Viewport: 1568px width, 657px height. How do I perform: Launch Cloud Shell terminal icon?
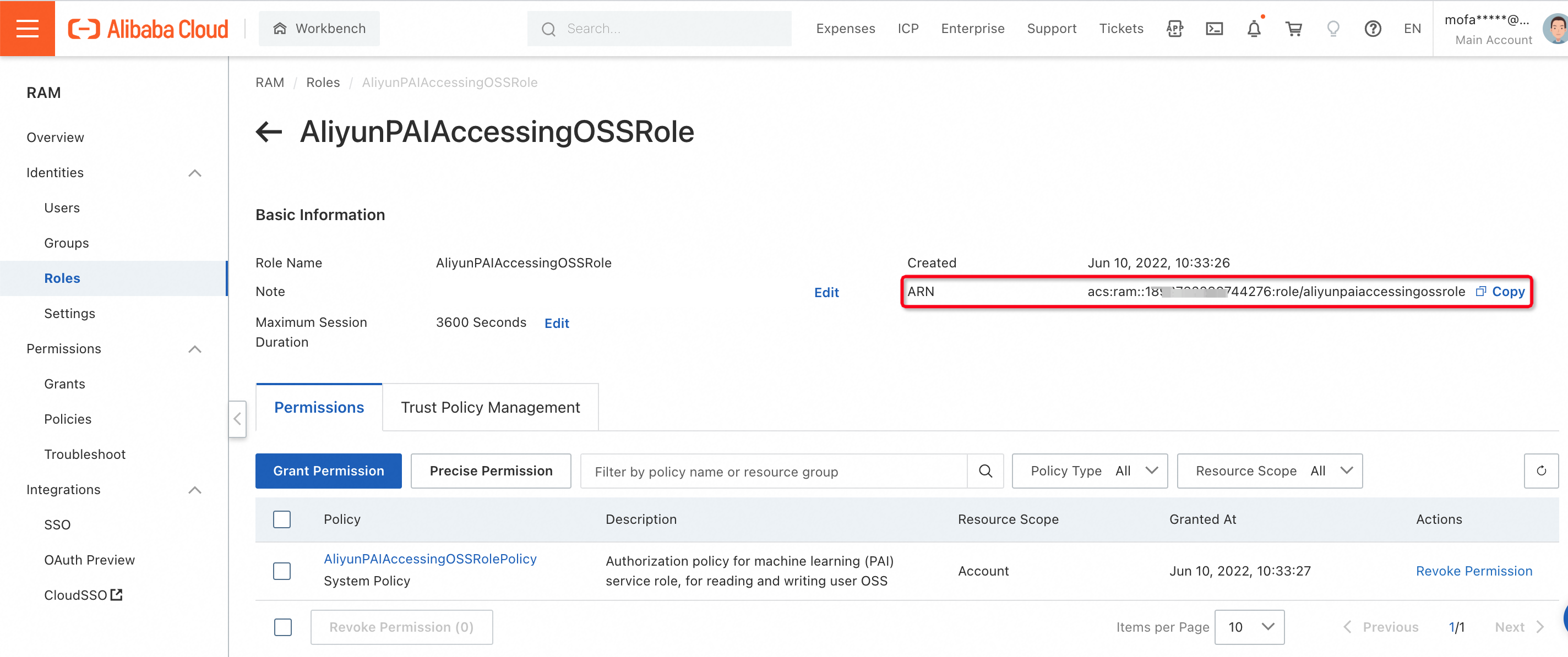[x=1214, y=29]
